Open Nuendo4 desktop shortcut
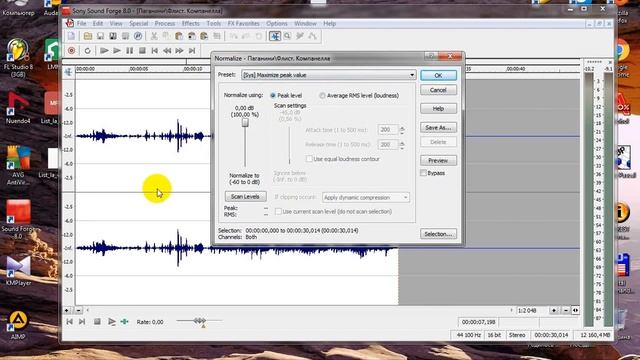Image resolution: width=640 pixels, height=360 pixels. [x=18, y=107]
